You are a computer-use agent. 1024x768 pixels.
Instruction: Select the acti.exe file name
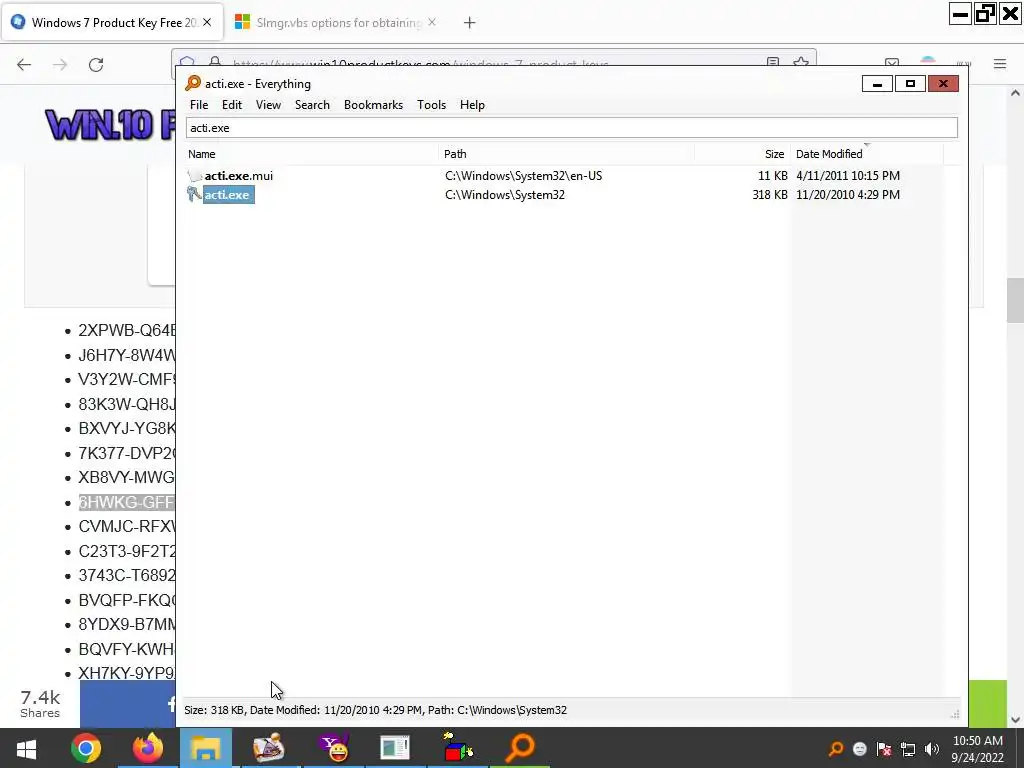point(227,195)
